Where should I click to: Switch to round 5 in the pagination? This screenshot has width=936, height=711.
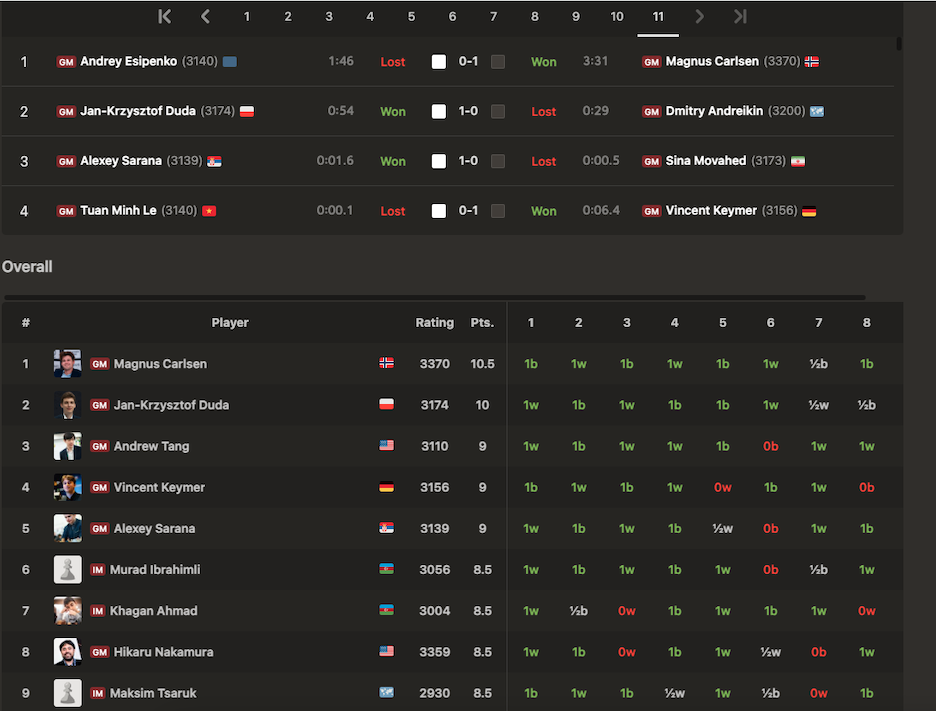(x=411, y=16)
